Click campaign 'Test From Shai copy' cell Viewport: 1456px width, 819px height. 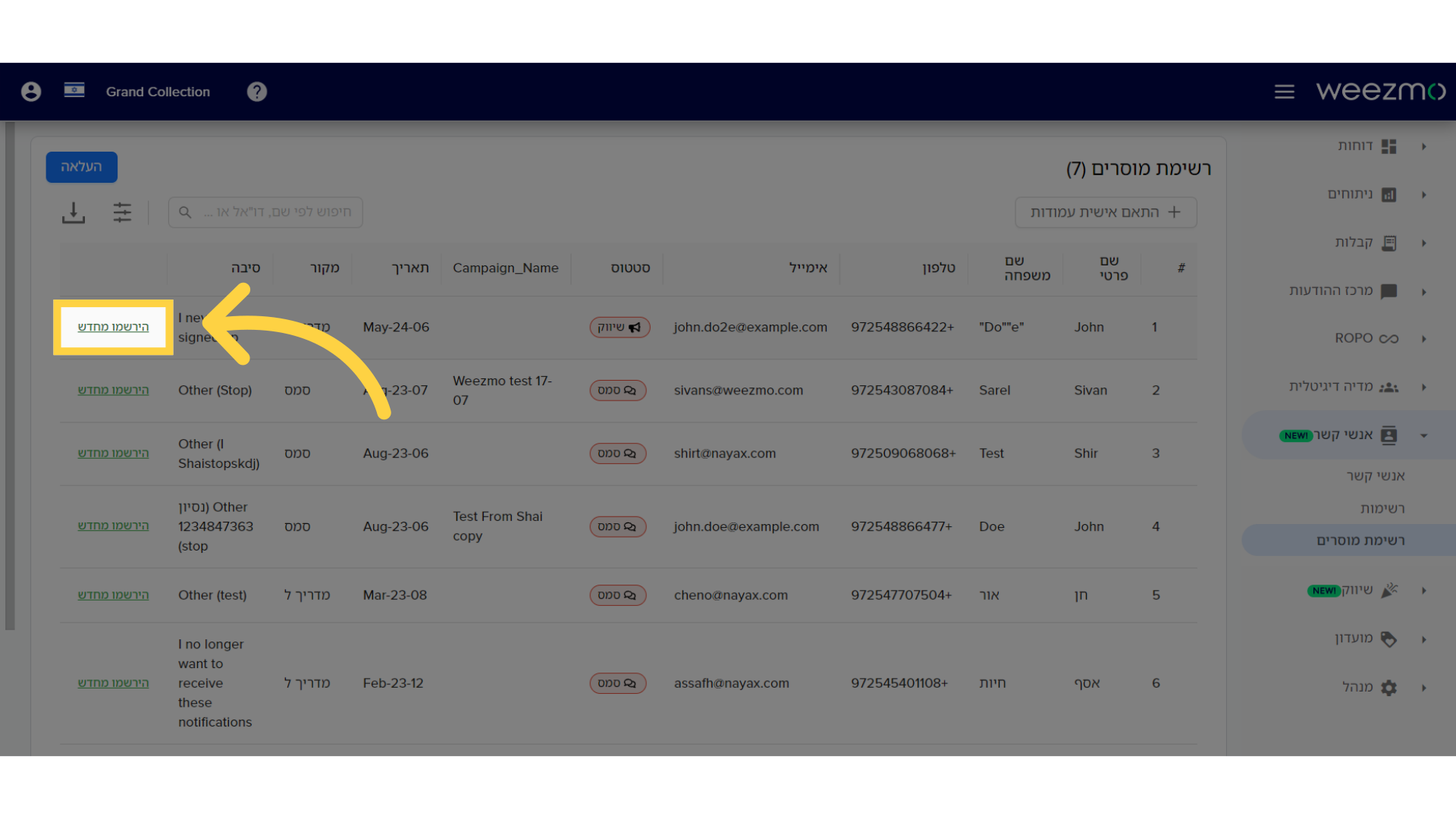pos(497,526)
